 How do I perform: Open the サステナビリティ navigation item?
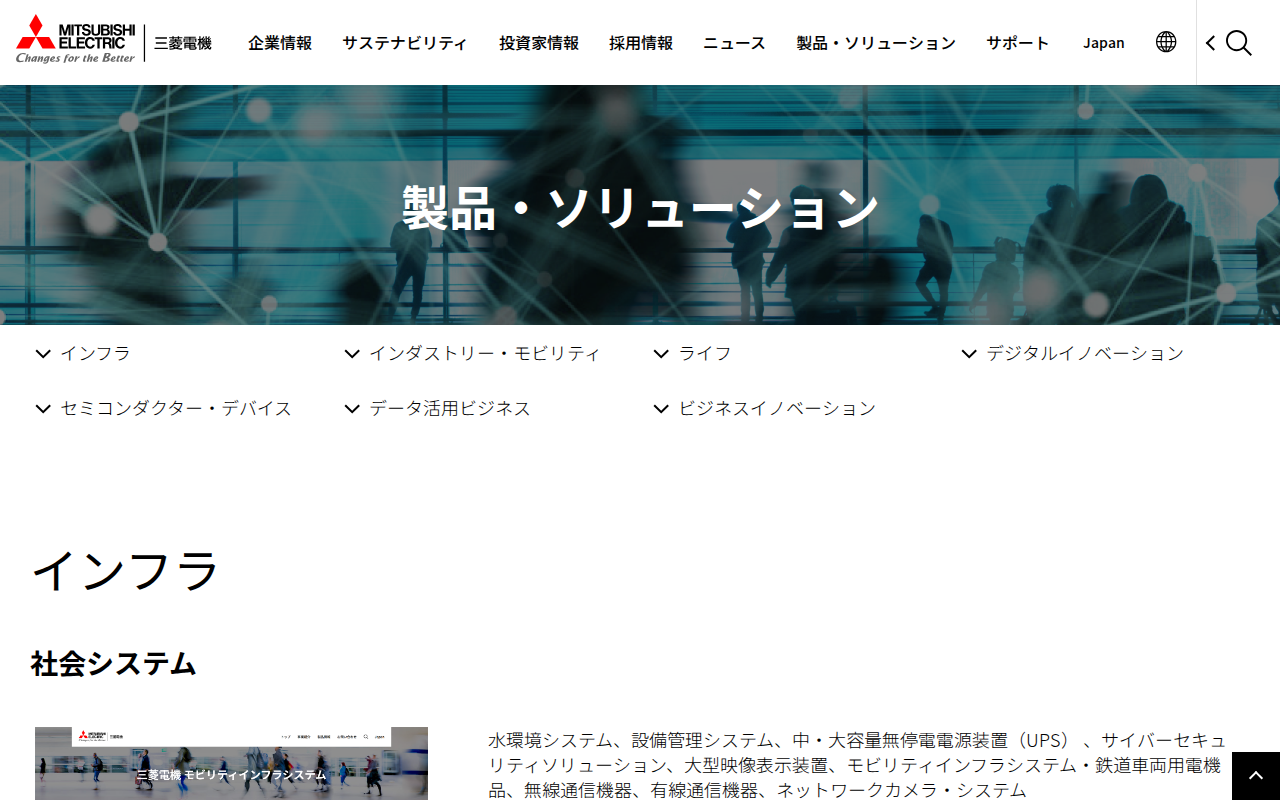click(x=404, y=43)
